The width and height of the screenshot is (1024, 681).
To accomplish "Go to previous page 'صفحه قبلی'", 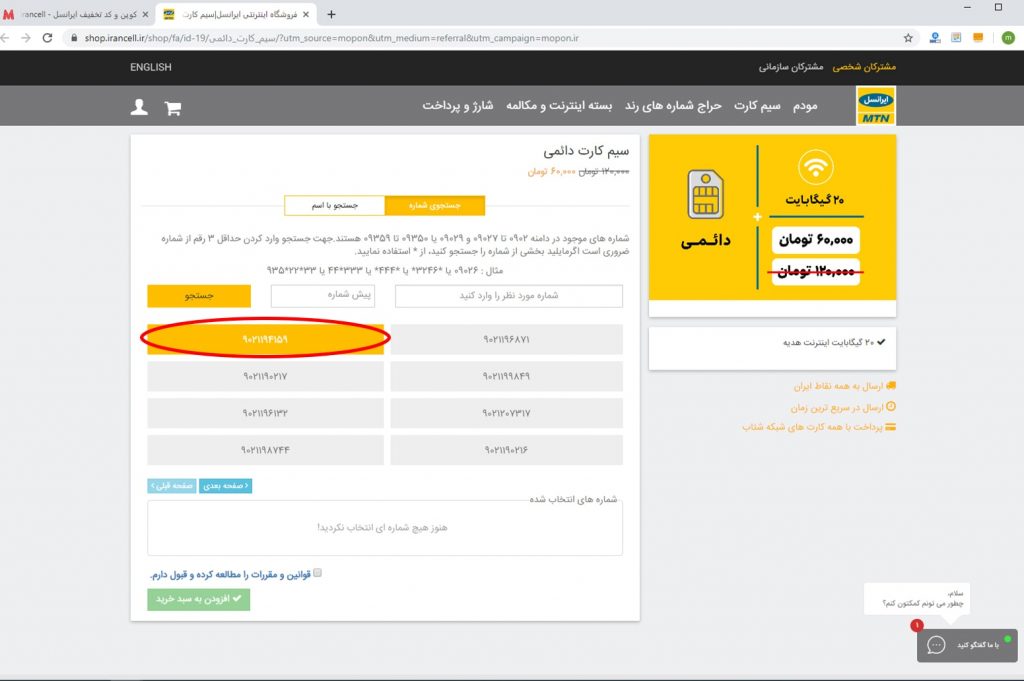I will [x=172, y=486].
